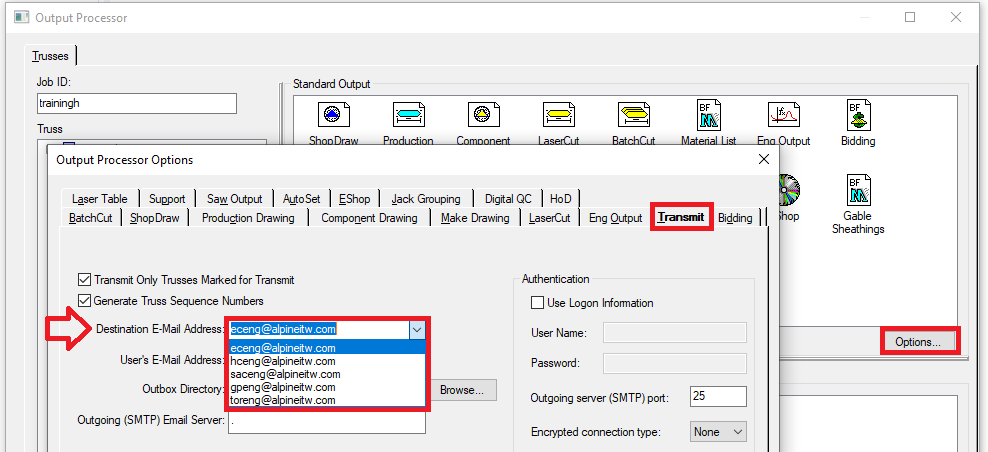Click the Outgoing server SMTP port field
This screenshot has height=452, width=988.
(x=717, y=397)
